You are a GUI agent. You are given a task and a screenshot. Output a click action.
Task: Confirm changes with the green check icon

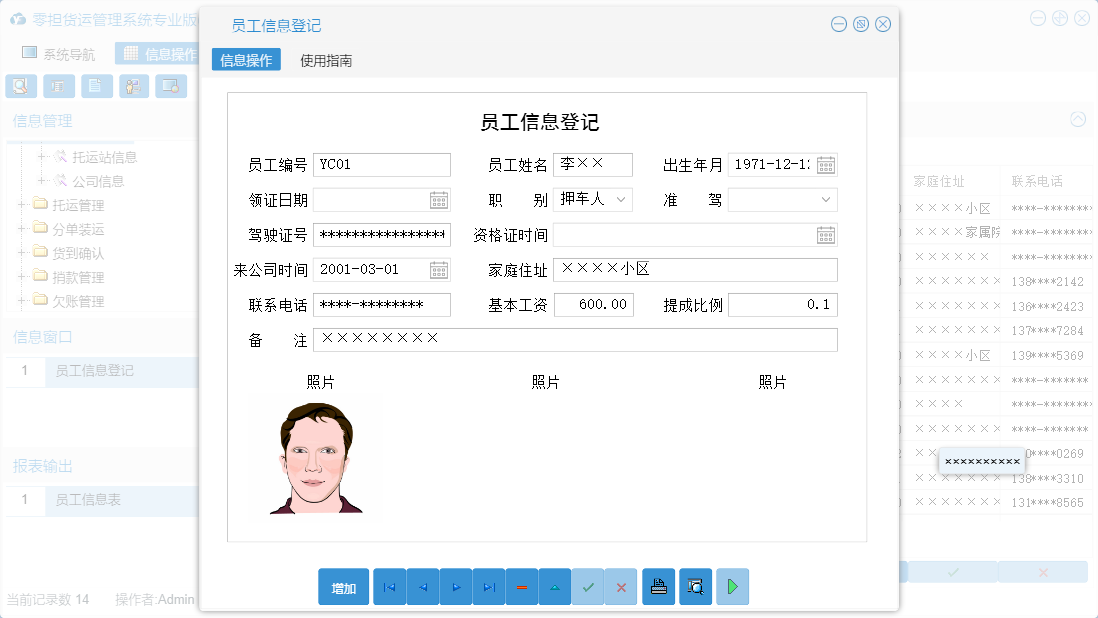point(587,587)
